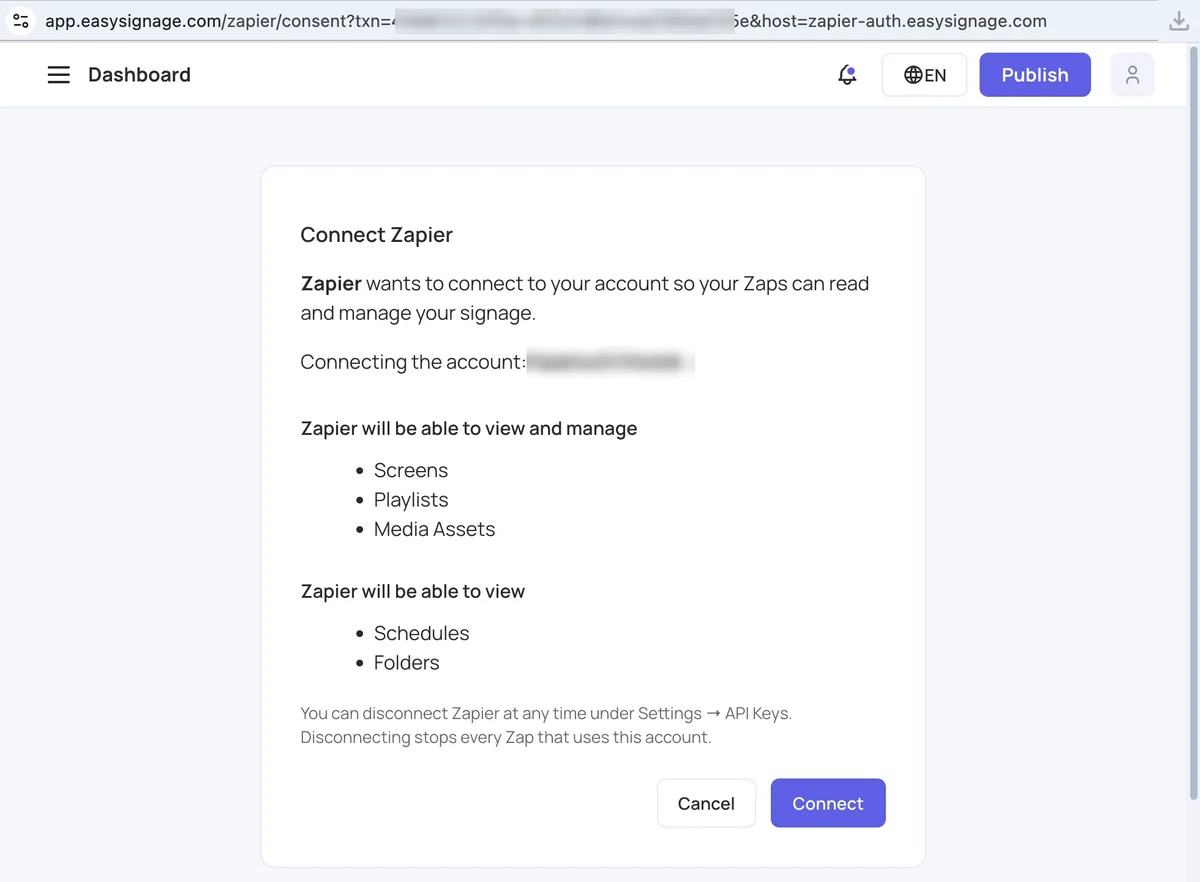Click the Cancel button

(x=706, y=803)
